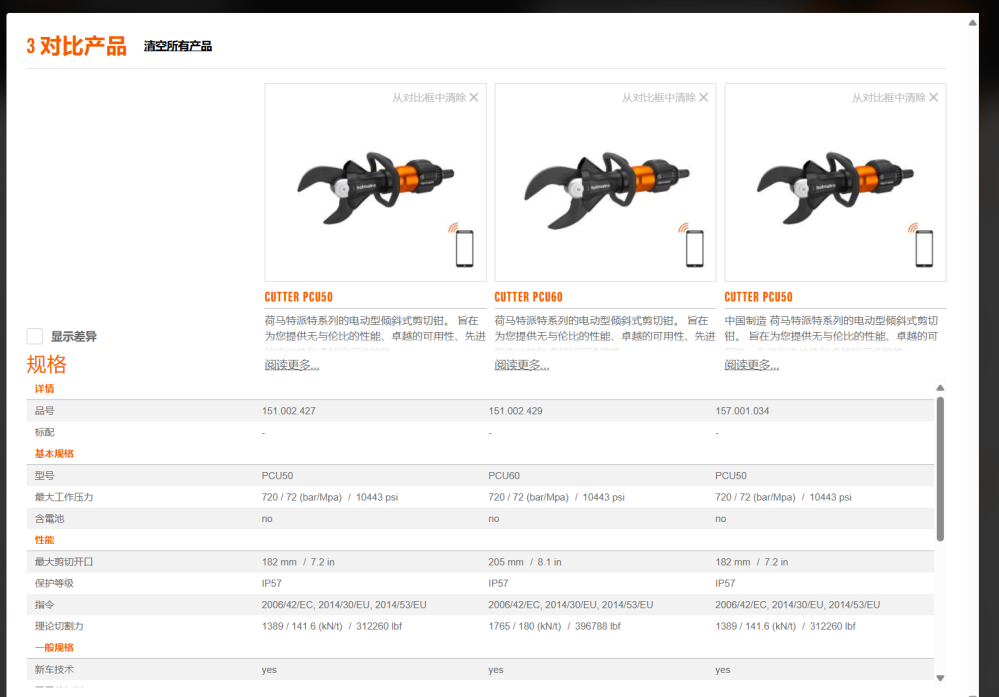The width and height of the screenshot is (999, 697).
Task: Click the PCU60 value in 型号 row
Action: [504, 475]
